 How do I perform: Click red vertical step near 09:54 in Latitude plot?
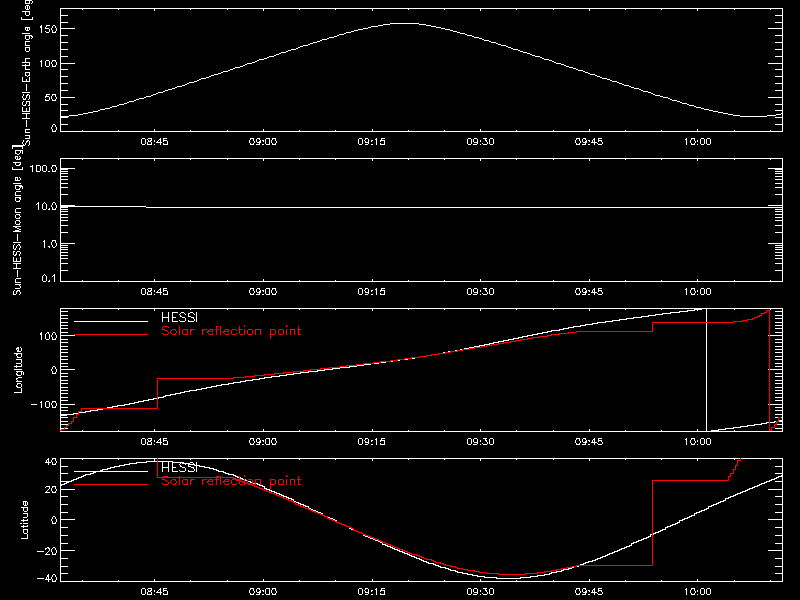point(653,523)
